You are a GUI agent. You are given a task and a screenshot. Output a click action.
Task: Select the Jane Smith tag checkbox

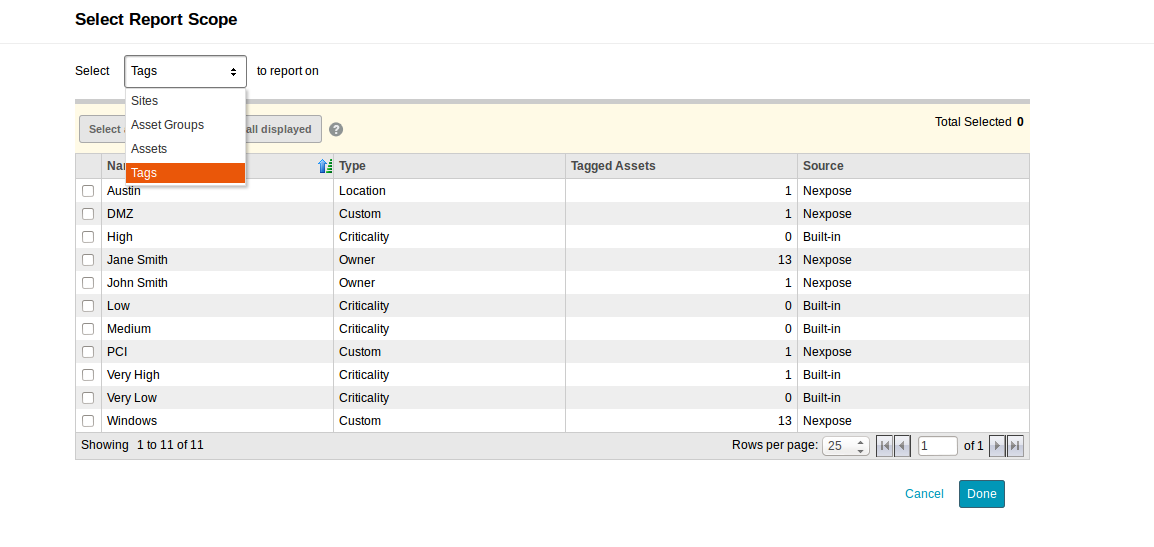pyautogui.click(x=88, y=260)
